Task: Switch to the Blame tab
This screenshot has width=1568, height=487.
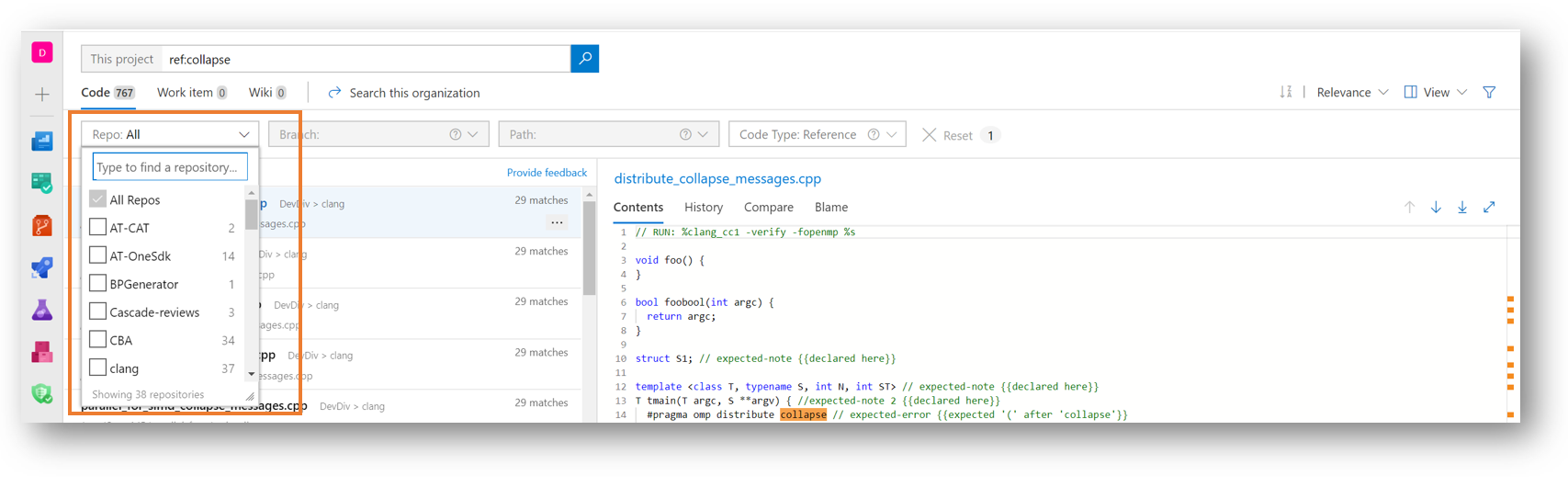Action: [830, 207]
